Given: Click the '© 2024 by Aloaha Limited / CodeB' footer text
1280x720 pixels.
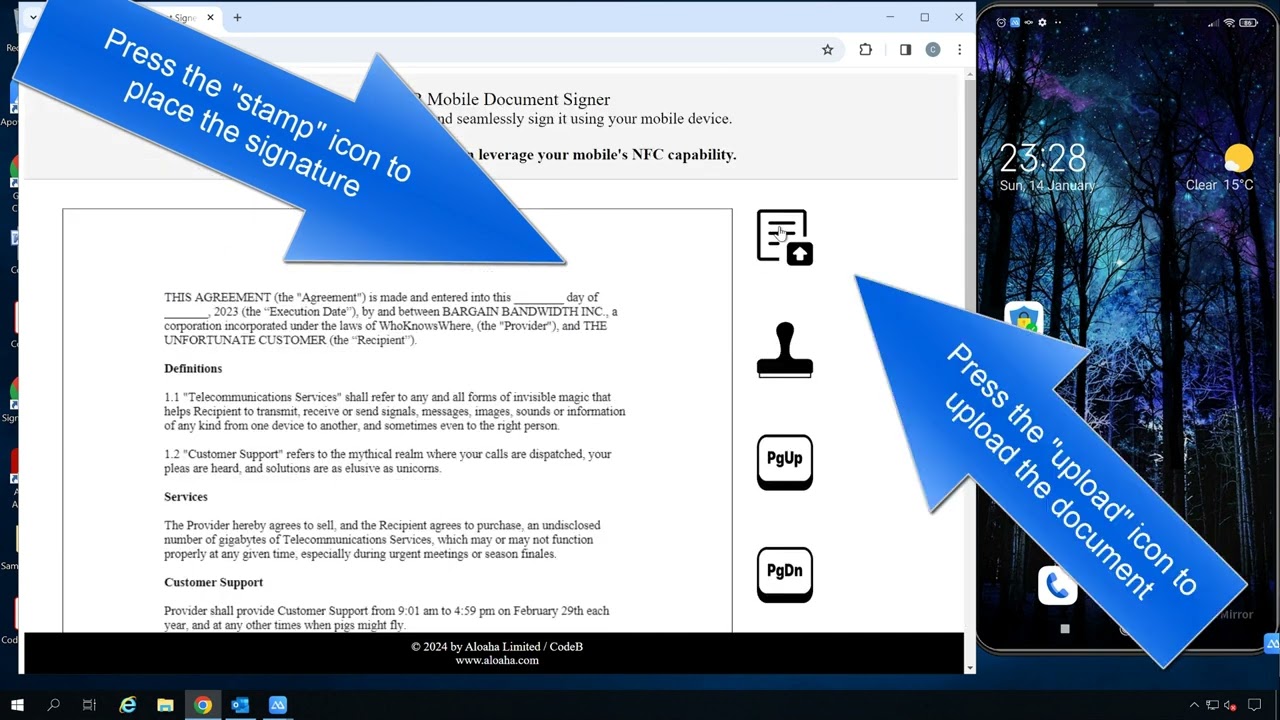Looking at the screenshot, I should point(497,646).
